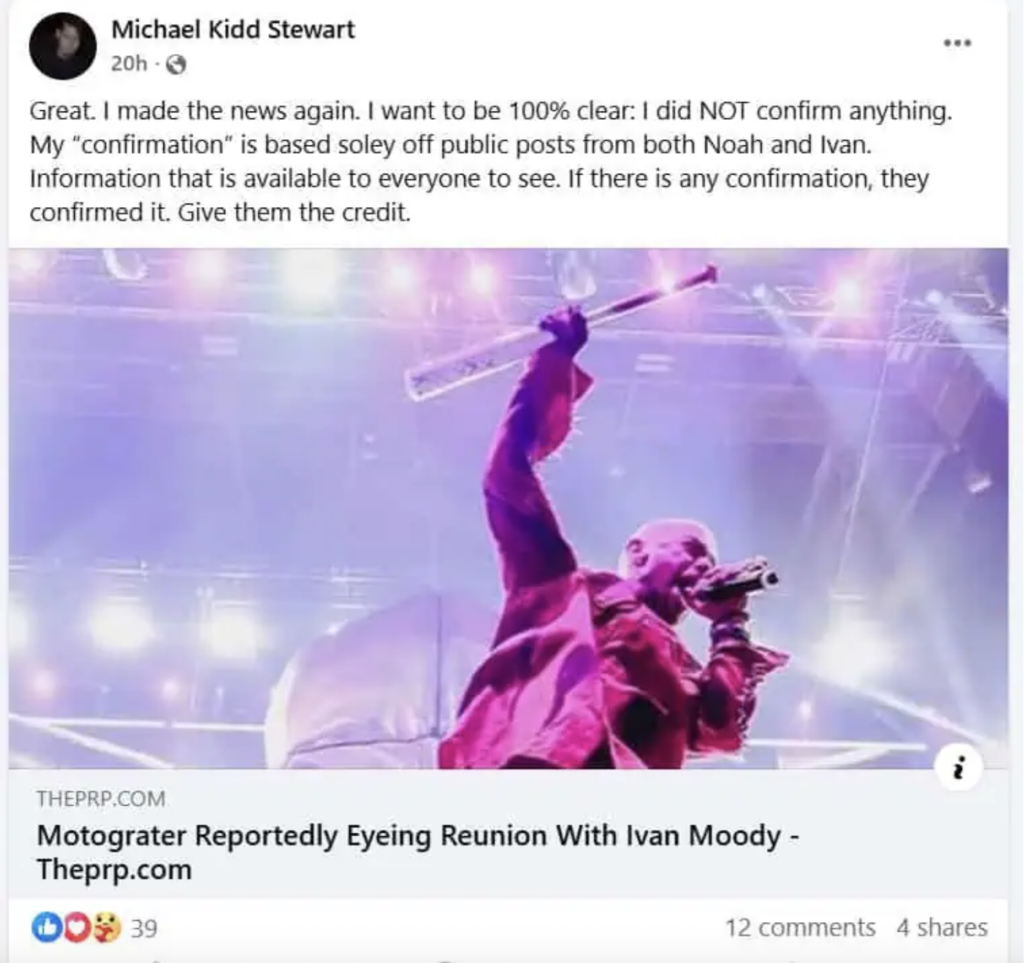The height and width of the screenshot is (963, 1024).
Task: Click the THEPRP.COM source domain label
Action: 101,799
